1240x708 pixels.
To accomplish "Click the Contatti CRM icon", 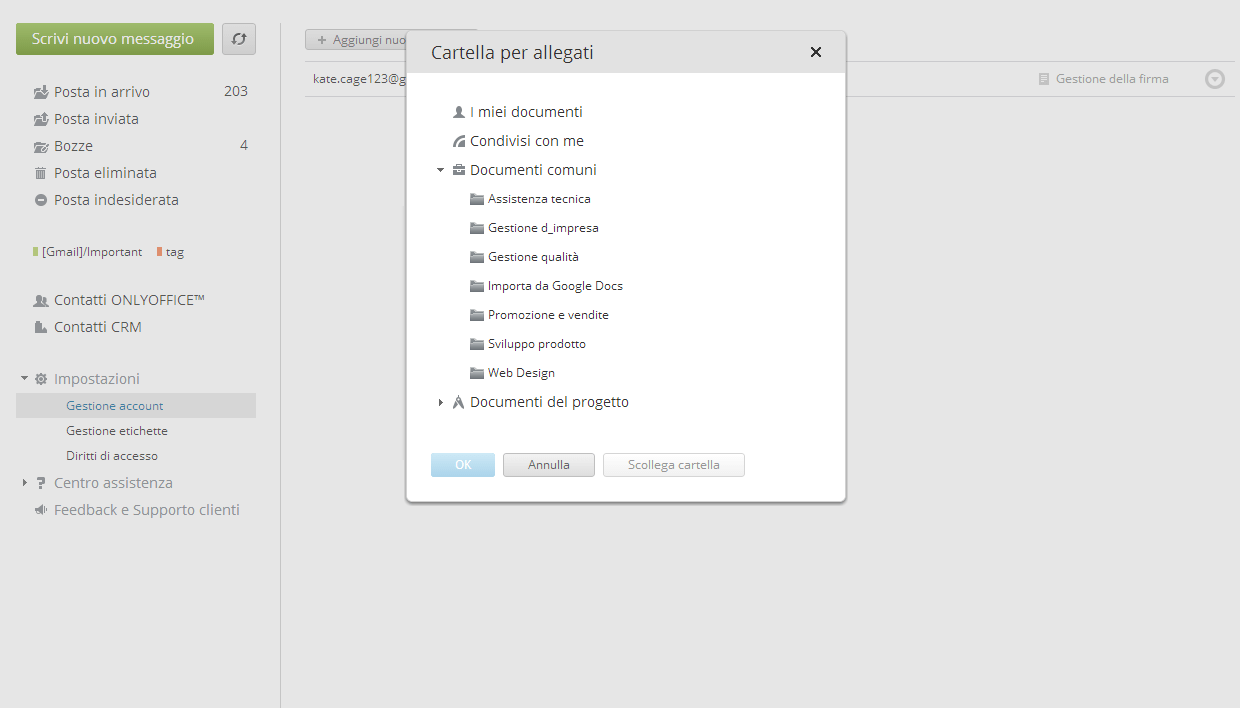I will pyautogui.click(x=41, y=327).
